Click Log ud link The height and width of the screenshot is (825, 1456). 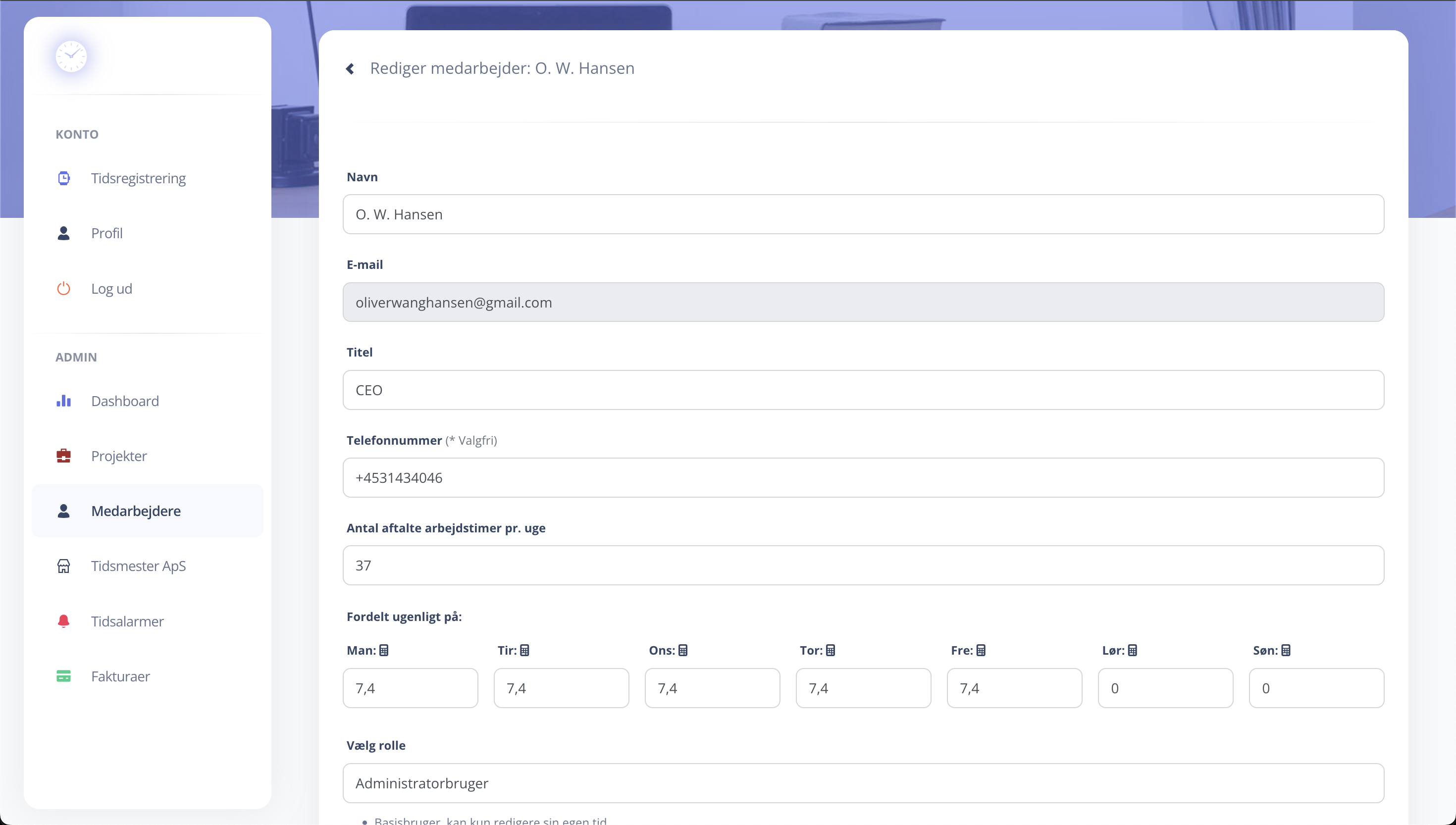(111, 289)
